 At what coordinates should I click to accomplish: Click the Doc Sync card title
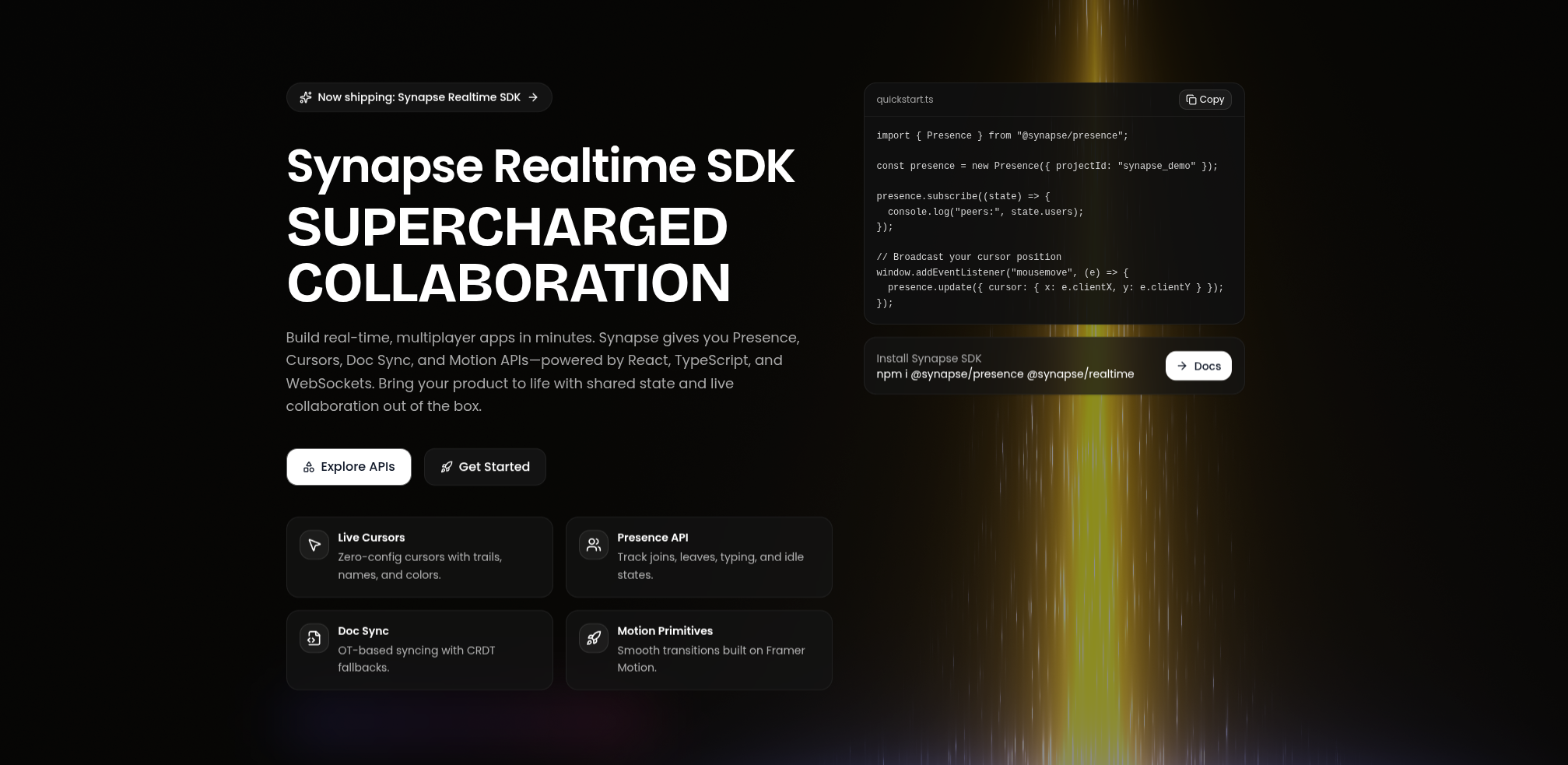pos(363,631)
